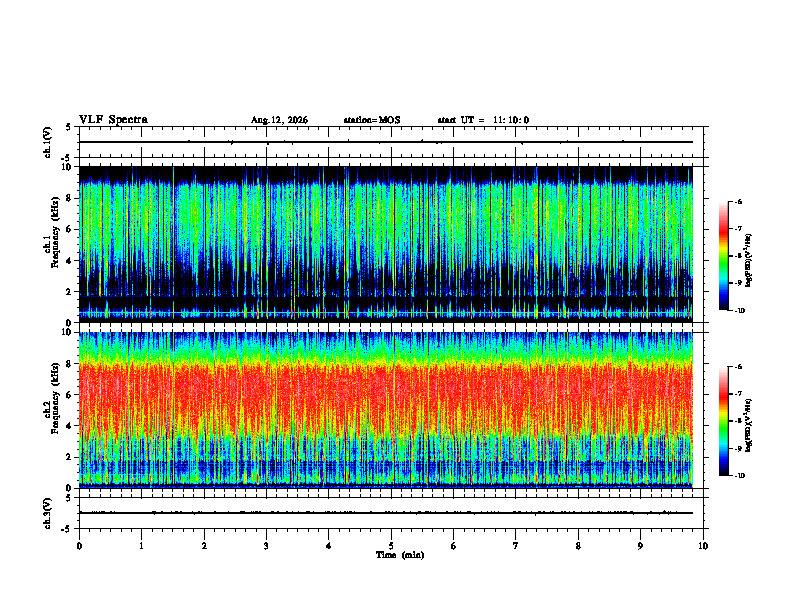Click the ch.1 voltage waveform trace

click(385, 142)
